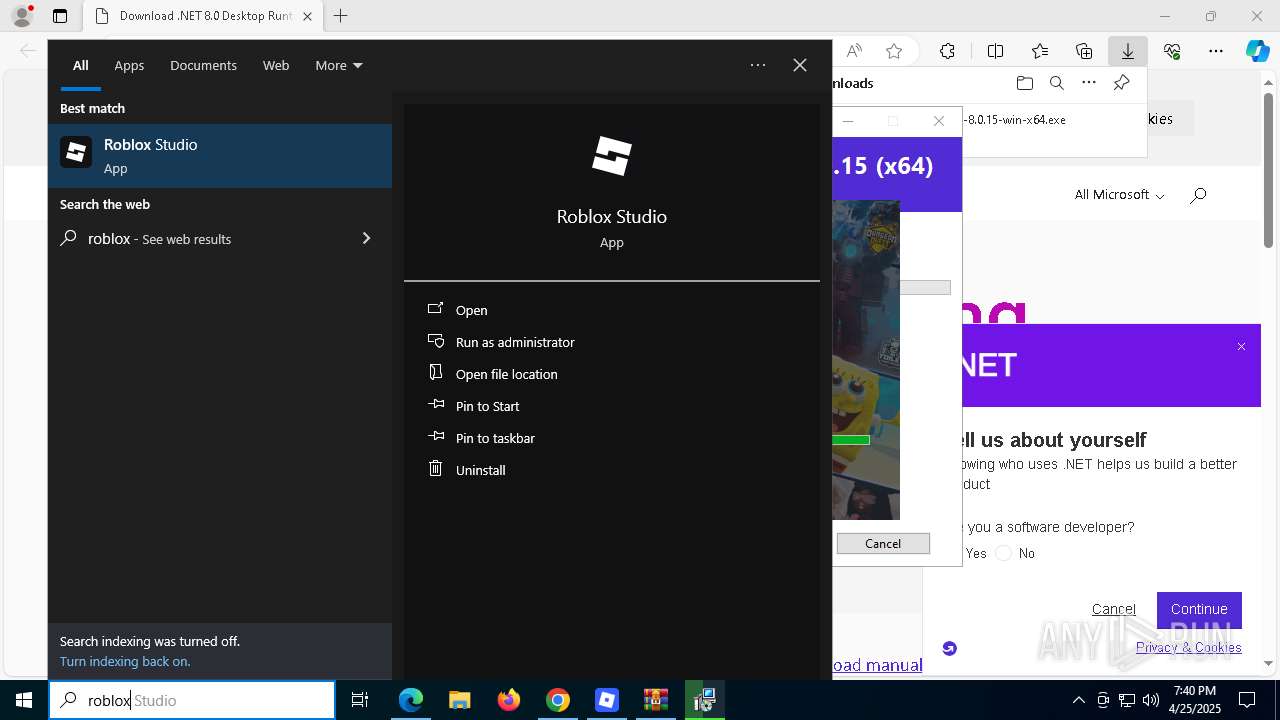Open downloads folder icon in Edge
The image size is (1280, 720).
coord(1024,83)
